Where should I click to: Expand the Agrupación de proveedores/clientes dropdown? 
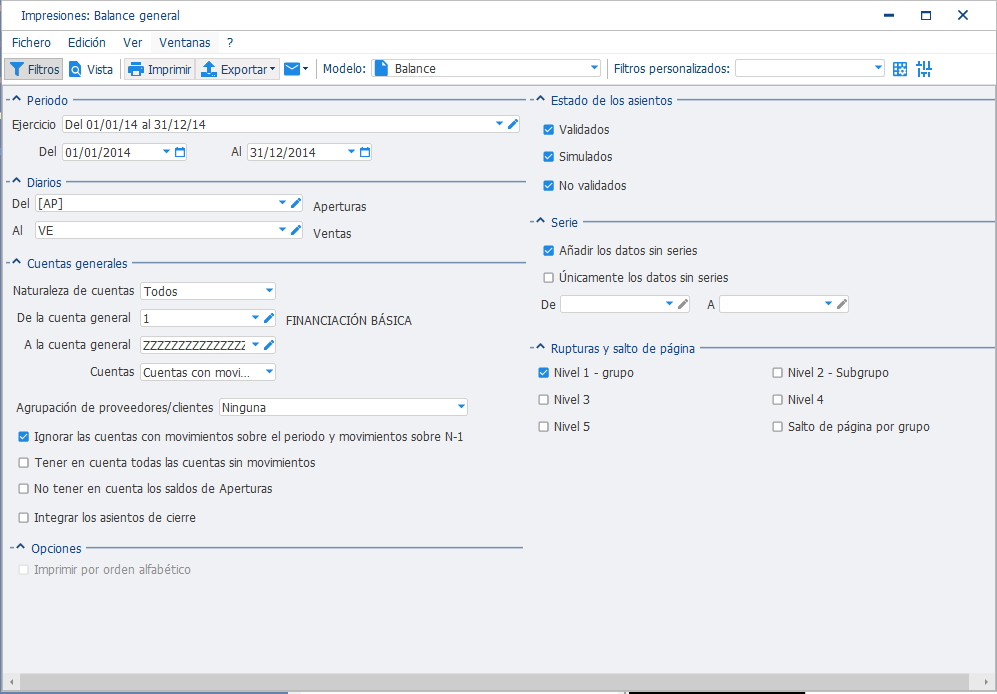click(x=343, y=407)
